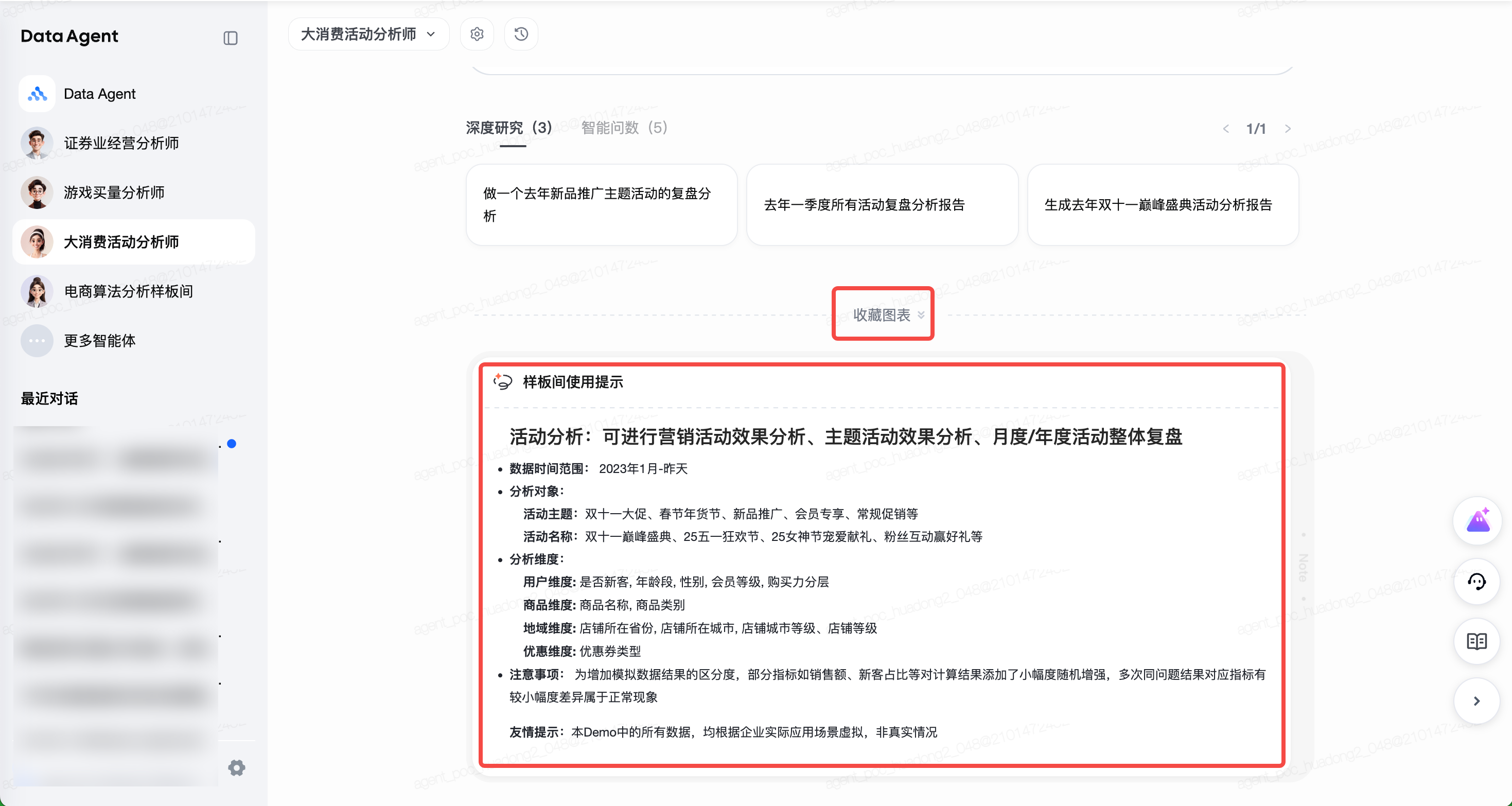Select the 深度研究 (3) tab
This screenshot has height=806, width=1512.
508,128
